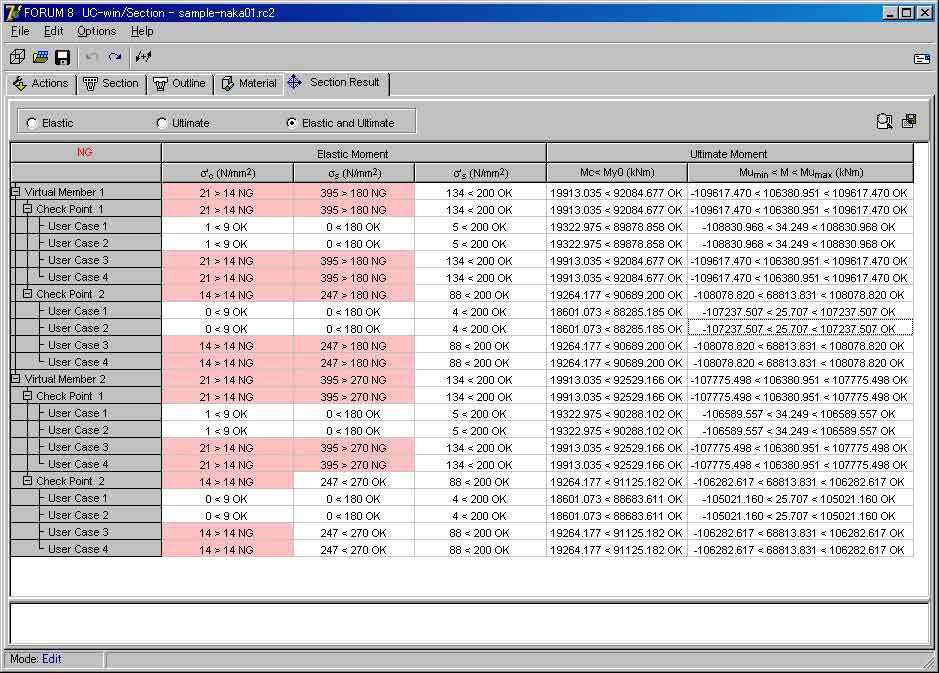
Task: Click the FORUM 8 title bar app icon
Action: coord(13,12)
